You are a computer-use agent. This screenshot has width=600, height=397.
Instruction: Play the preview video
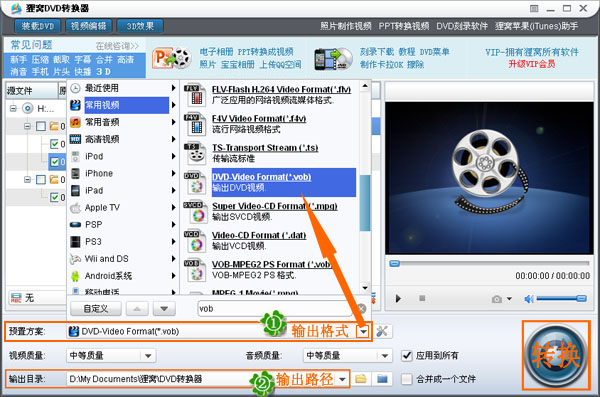pos(398,299)
